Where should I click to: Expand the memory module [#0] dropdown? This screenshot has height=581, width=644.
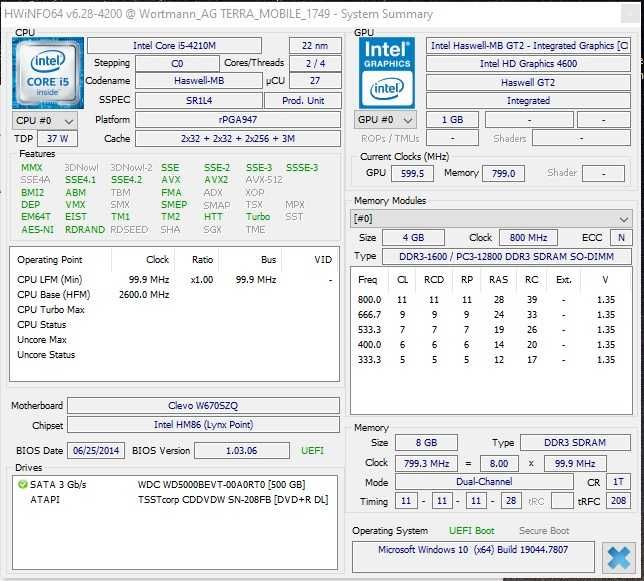coord(491,219)
